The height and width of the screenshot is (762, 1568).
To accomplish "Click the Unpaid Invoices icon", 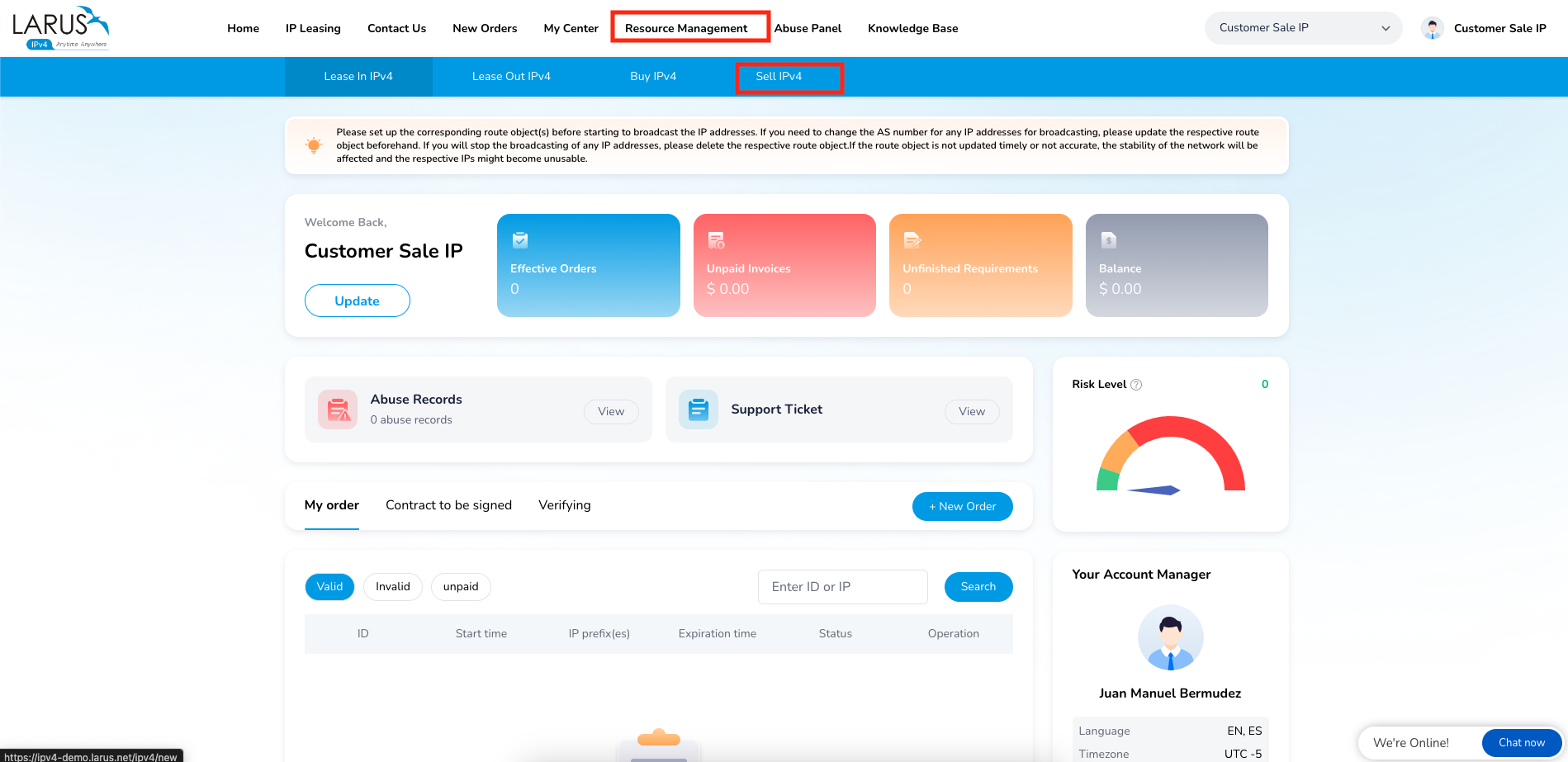I will [716, 240].
